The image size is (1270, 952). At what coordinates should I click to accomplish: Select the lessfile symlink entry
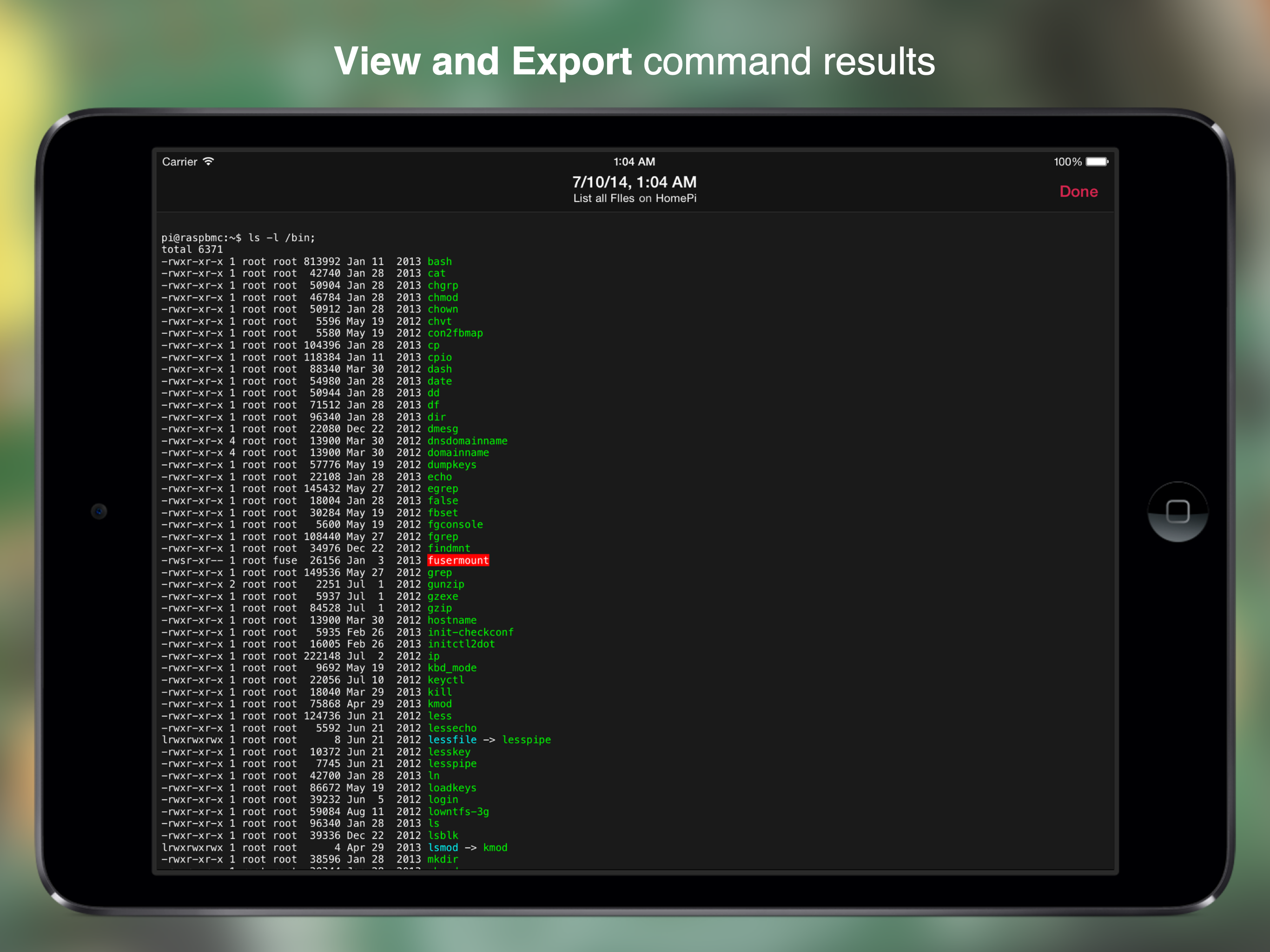pyautogui.click(x=451, y=740)
